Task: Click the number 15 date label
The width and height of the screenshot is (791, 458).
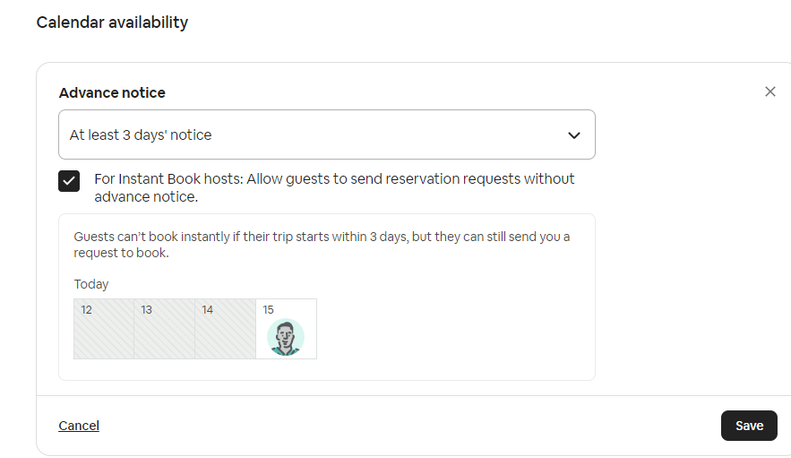Action: tap(268, 310)
